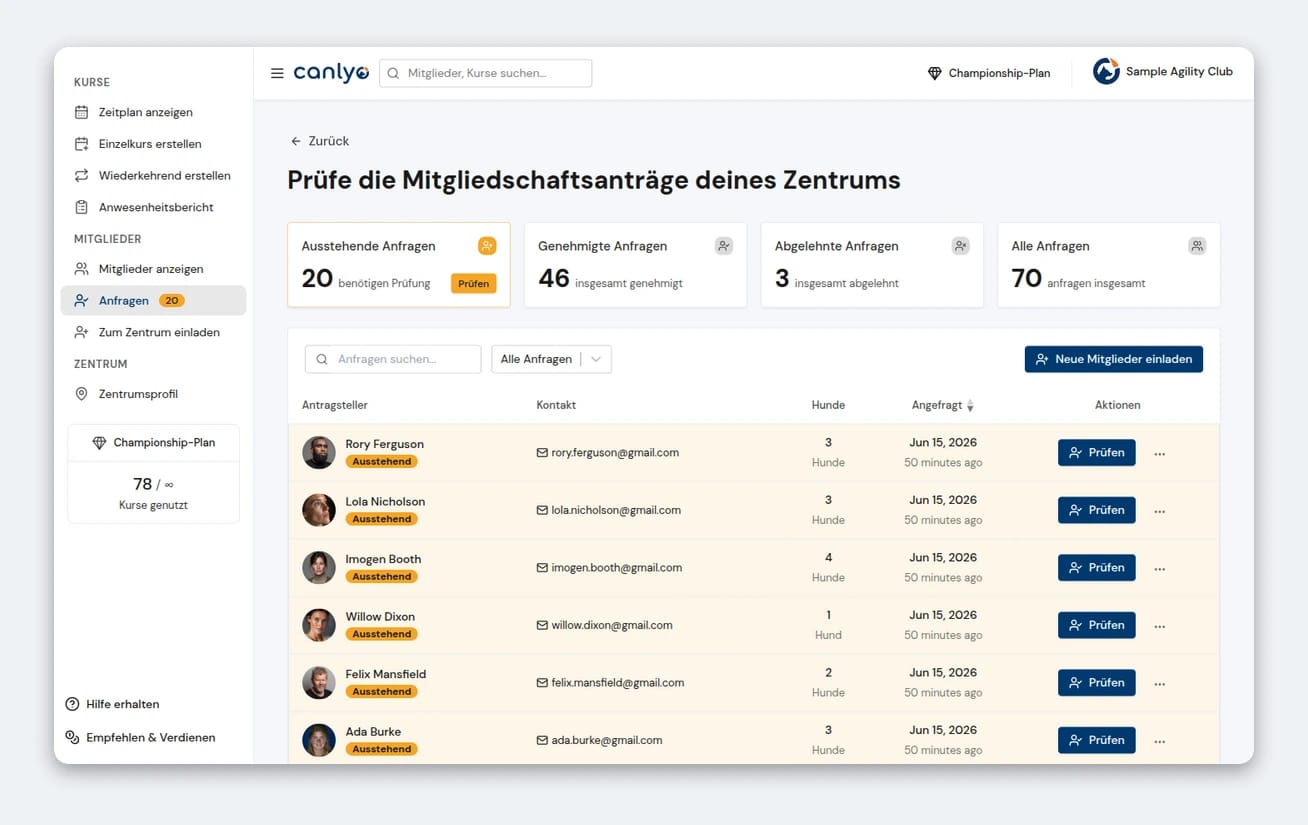Screen dimensions: 1308x825
Task: Click Prüfen for Rory Ferguson
Action: point(1097,452)
